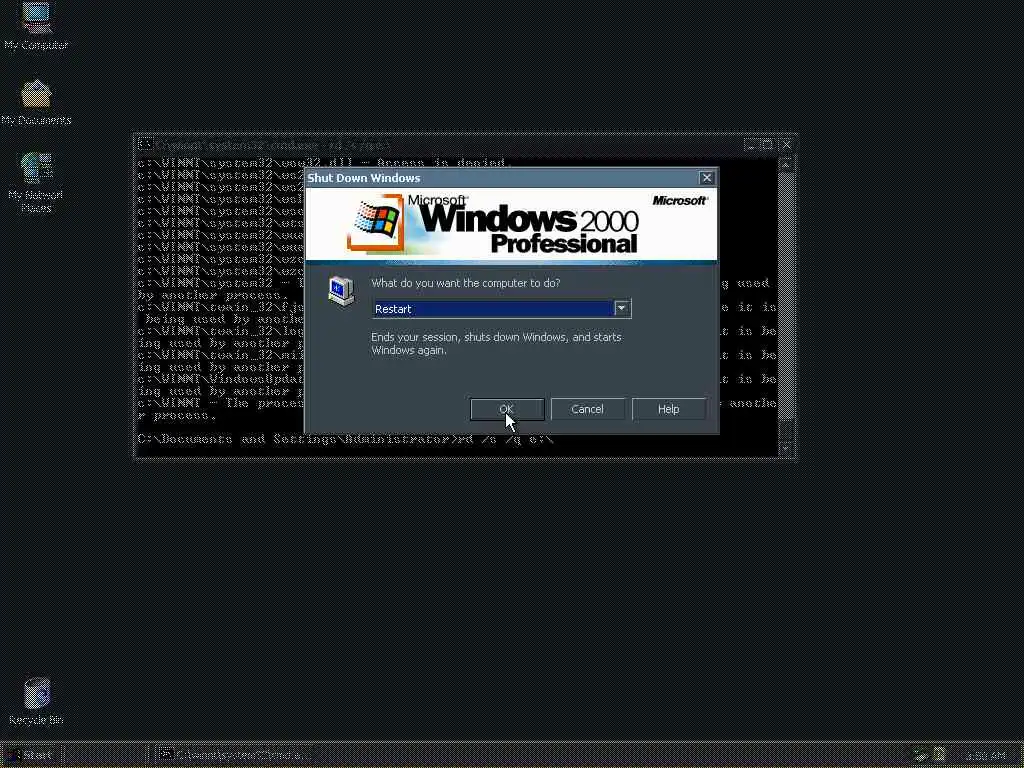The width and height of the screenshot is (1024, 768).
Task: Select the Recycle Bin desktop icon
Action: 37,702
